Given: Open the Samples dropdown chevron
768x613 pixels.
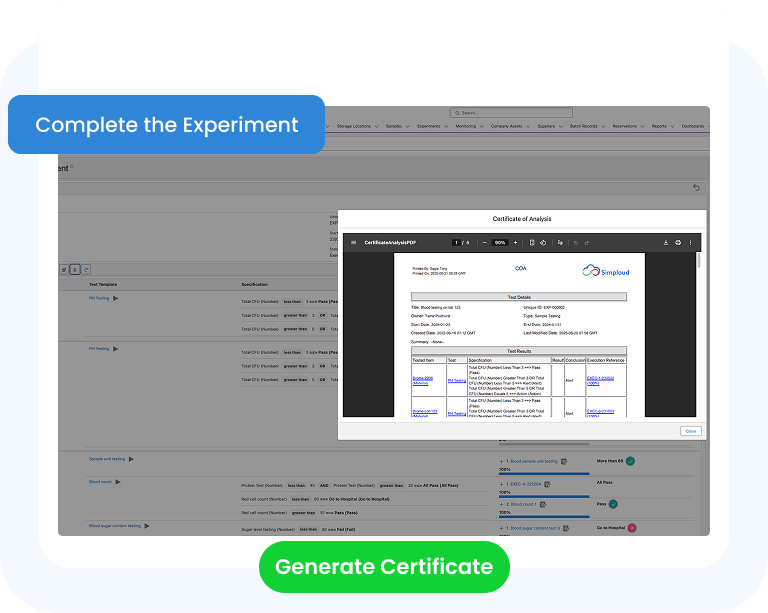Looking at the screenshot, I should (408, 126).
